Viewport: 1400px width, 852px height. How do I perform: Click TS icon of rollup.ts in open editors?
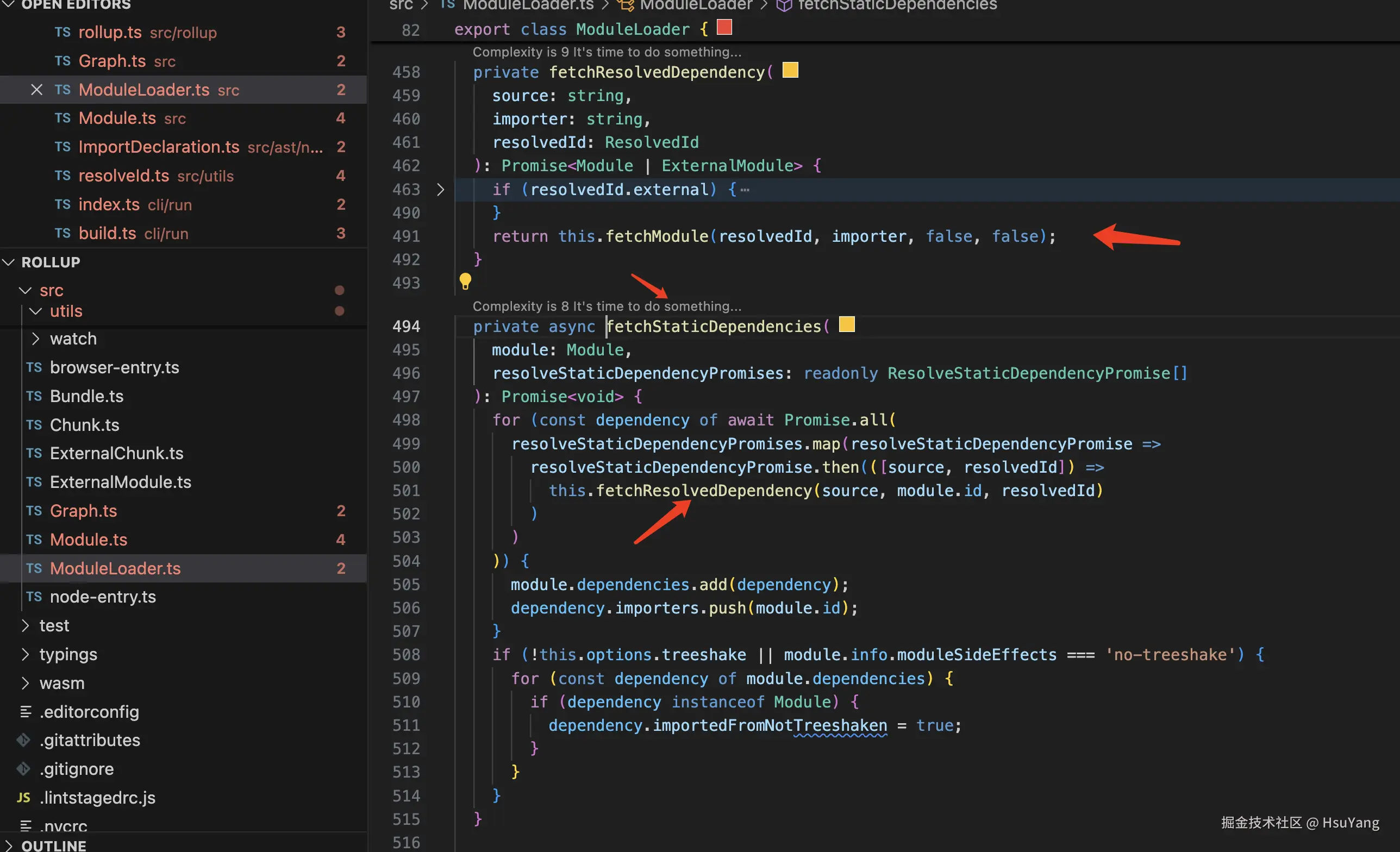click(62, 33)
